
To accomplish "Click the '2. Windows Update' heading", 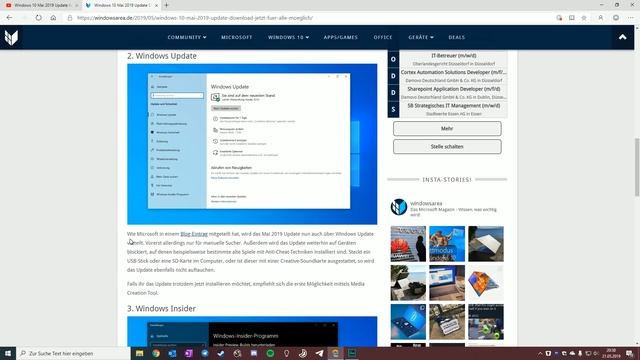I will click(x=162, y=56).
